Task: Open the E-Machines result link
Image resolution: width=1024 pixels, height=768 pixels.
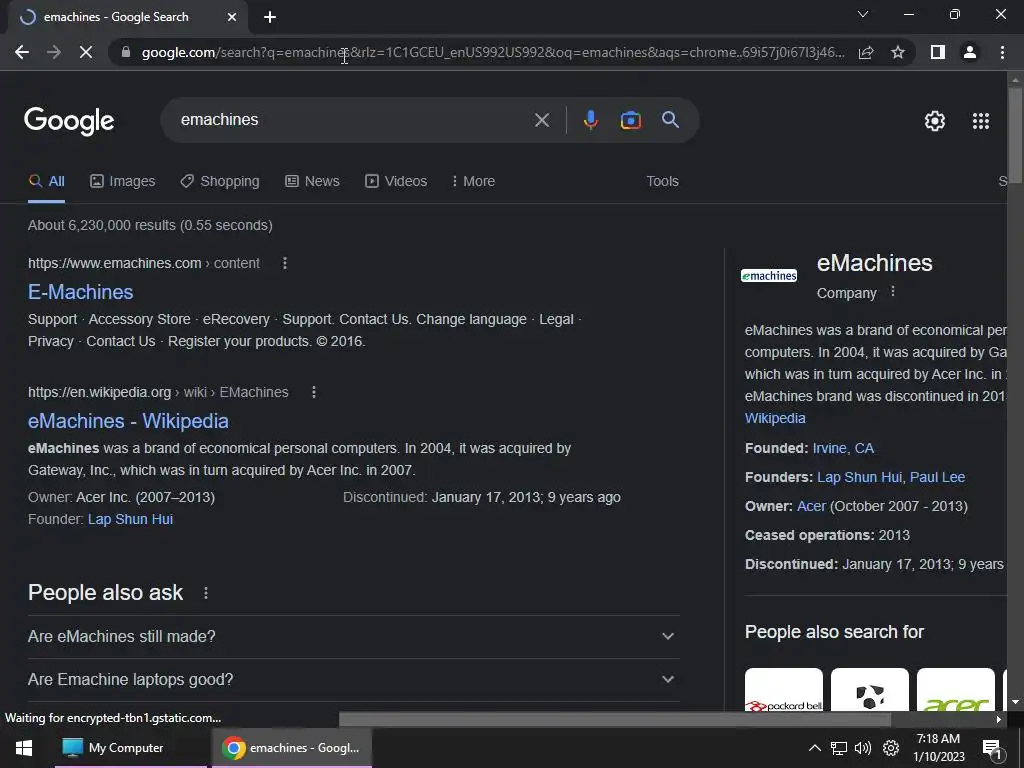Action: pyautogui.click(x=80, y=292)
